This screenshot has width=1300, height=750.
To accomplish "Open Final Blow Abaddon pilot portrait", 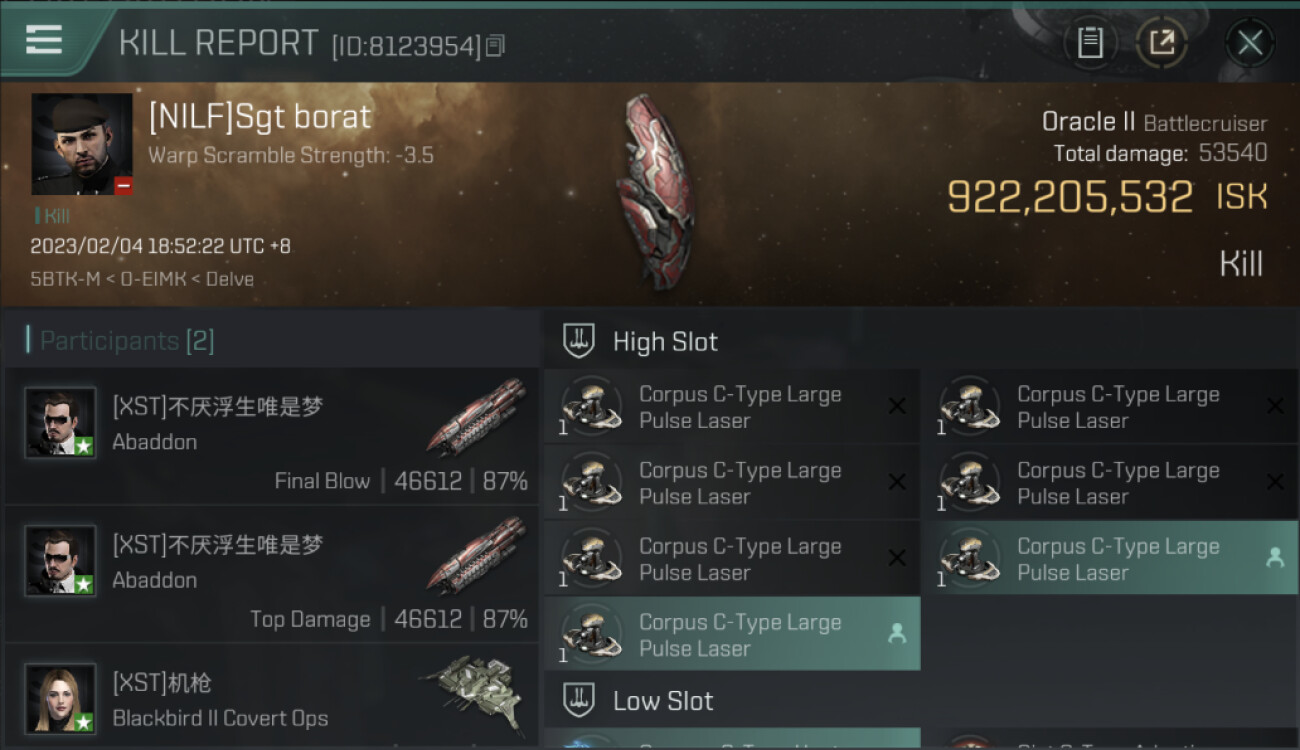I will click(60, 423).
